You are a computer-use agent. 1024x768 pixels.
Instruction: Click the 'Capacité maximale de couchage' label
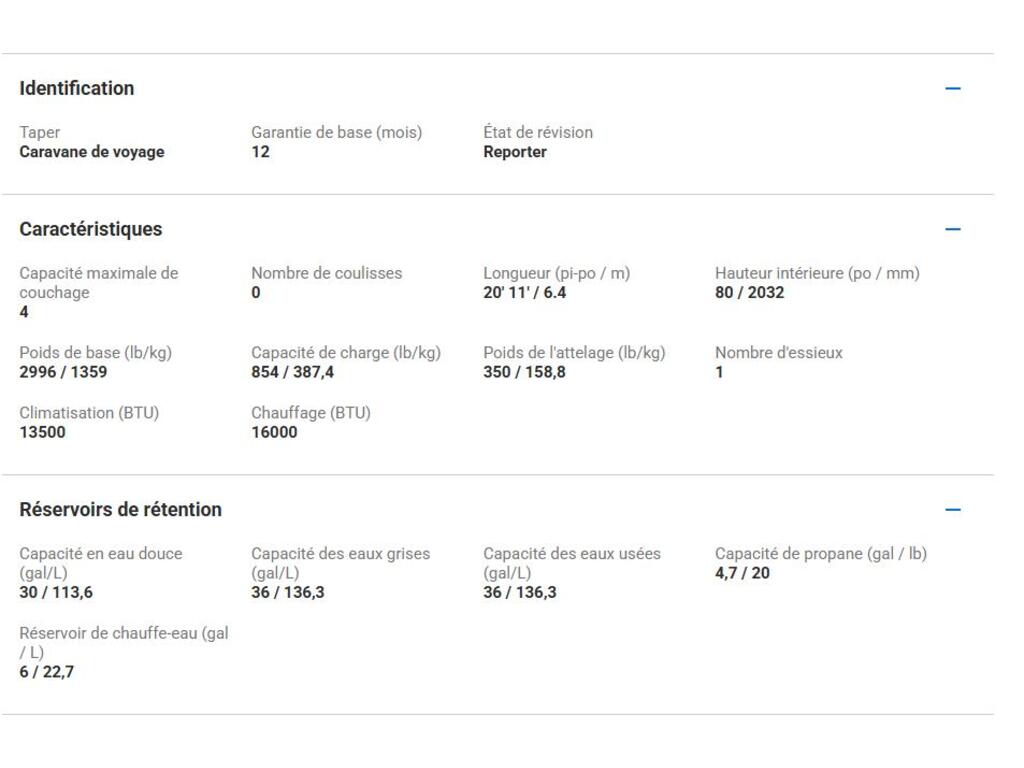click(98, 282)
